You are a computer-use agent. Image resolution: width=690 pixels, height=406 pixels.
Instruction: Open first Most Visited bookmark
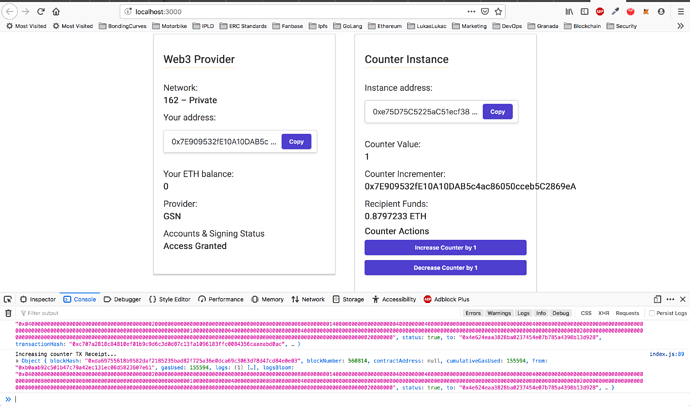click(26, 26)
